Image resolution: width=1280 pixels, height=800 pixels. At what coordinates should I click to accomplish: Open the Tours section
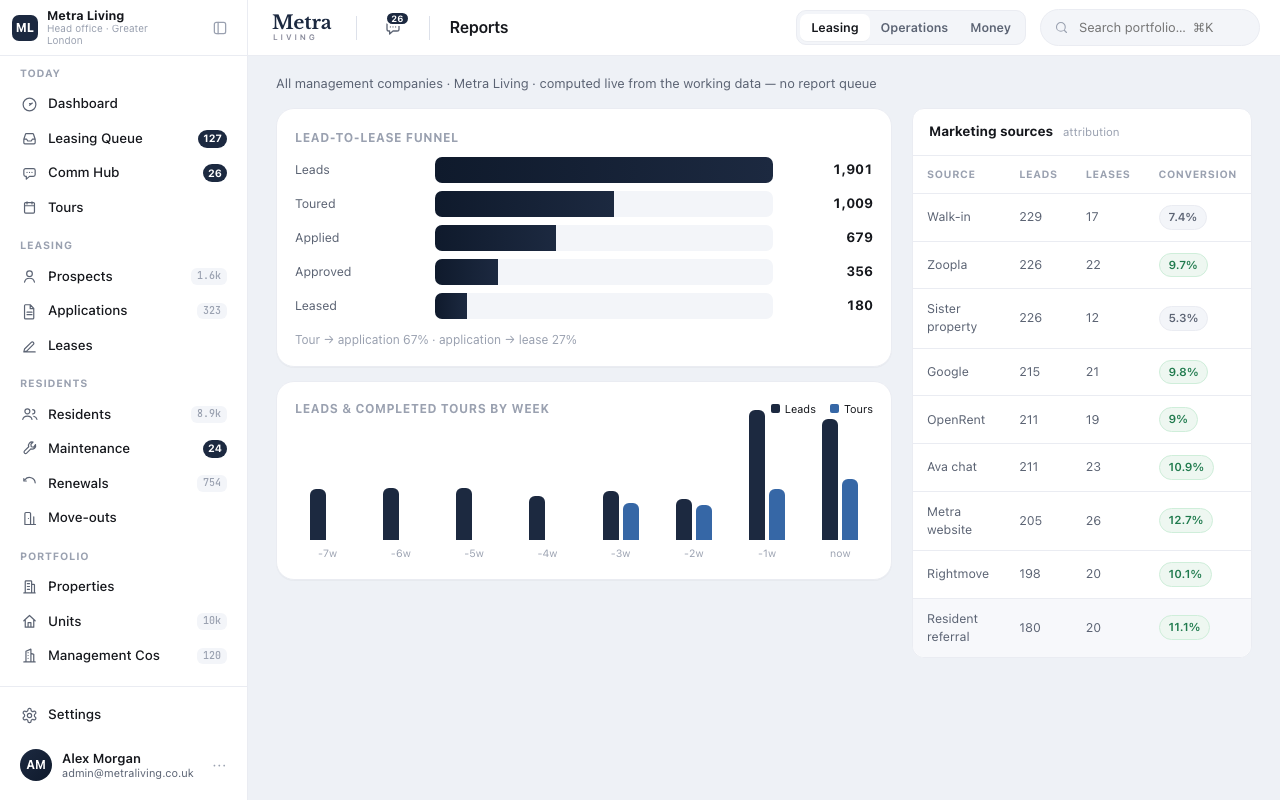pyautogui.click(x=123, y=208)
